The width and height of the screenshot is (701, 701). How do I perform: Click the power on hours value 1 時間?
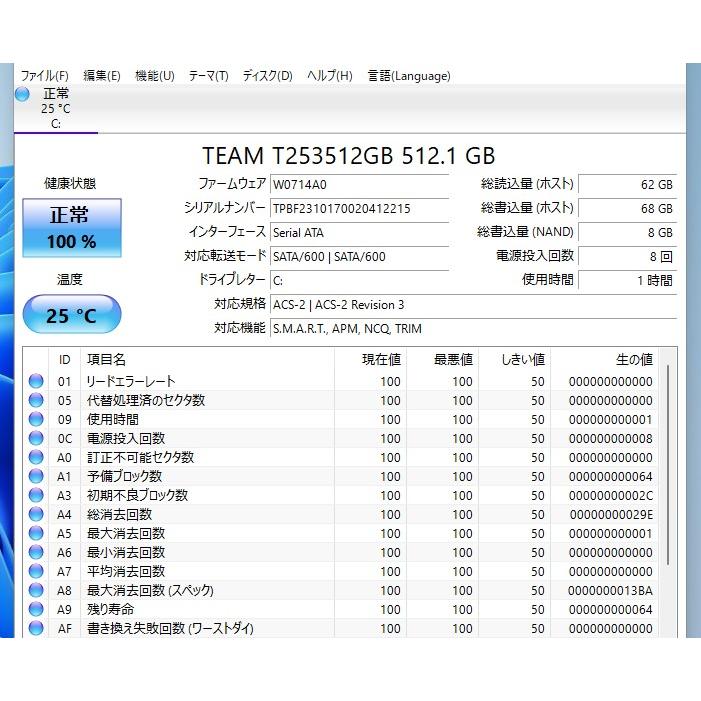pos(627,280)
